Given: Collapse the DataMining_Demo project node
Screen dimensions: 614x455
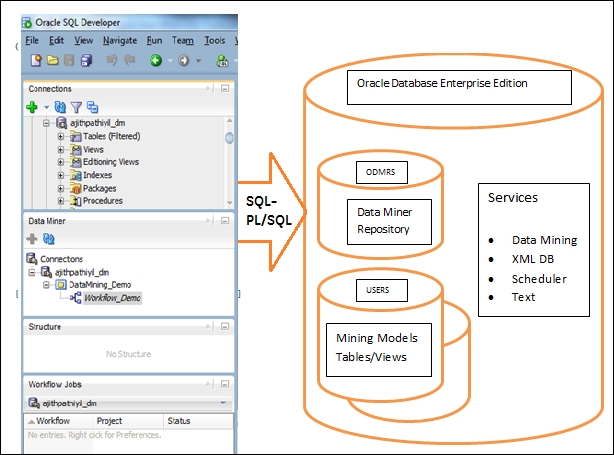Looking at the screenshot, I should tap(46, 285).
